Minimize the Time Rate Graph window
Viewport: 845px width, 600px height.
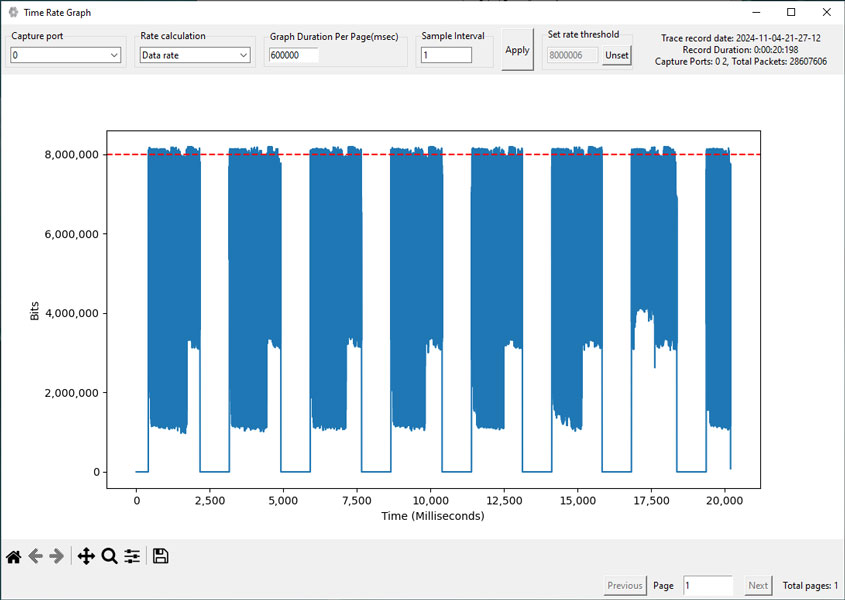click(757, 12)
